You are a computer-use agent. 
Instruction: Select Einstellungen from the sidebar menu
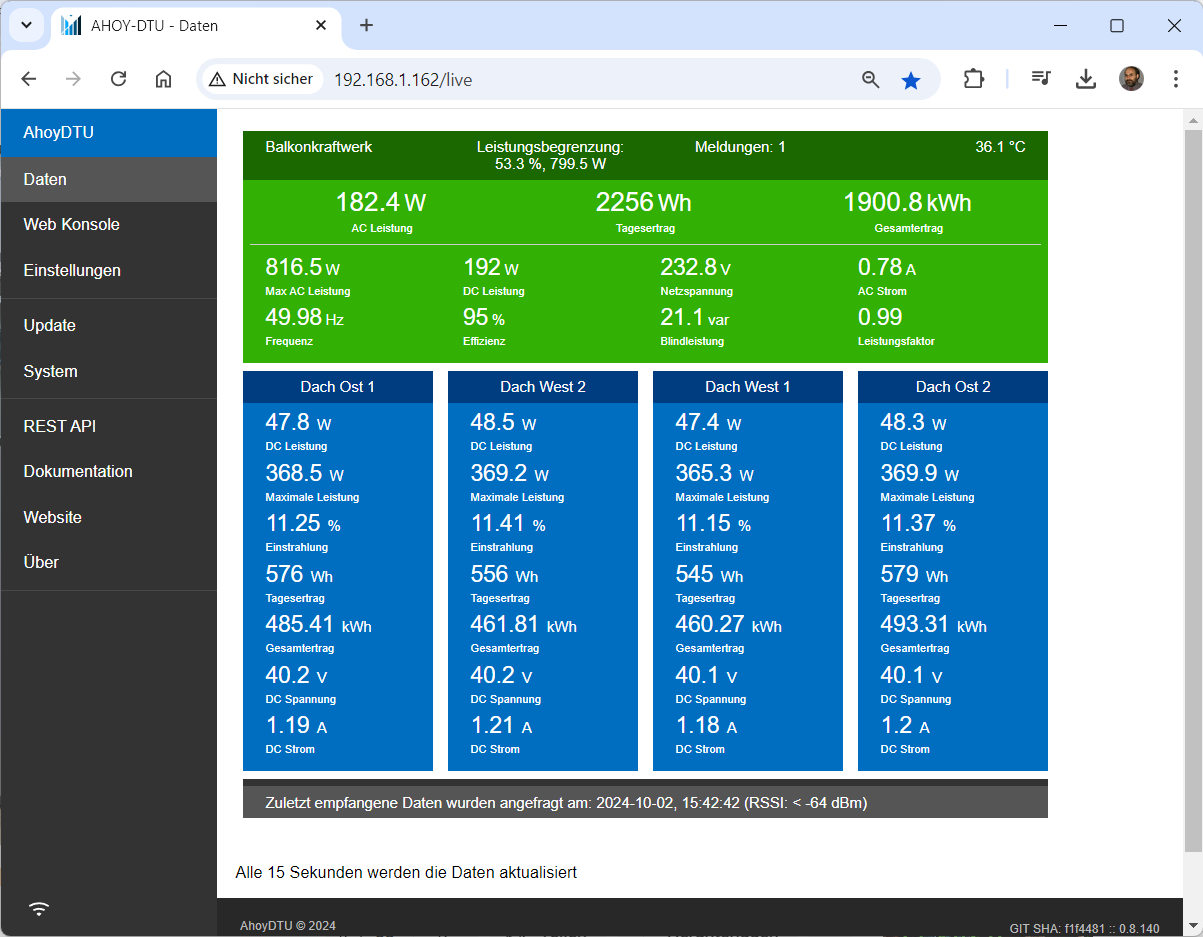click(72, 270)
